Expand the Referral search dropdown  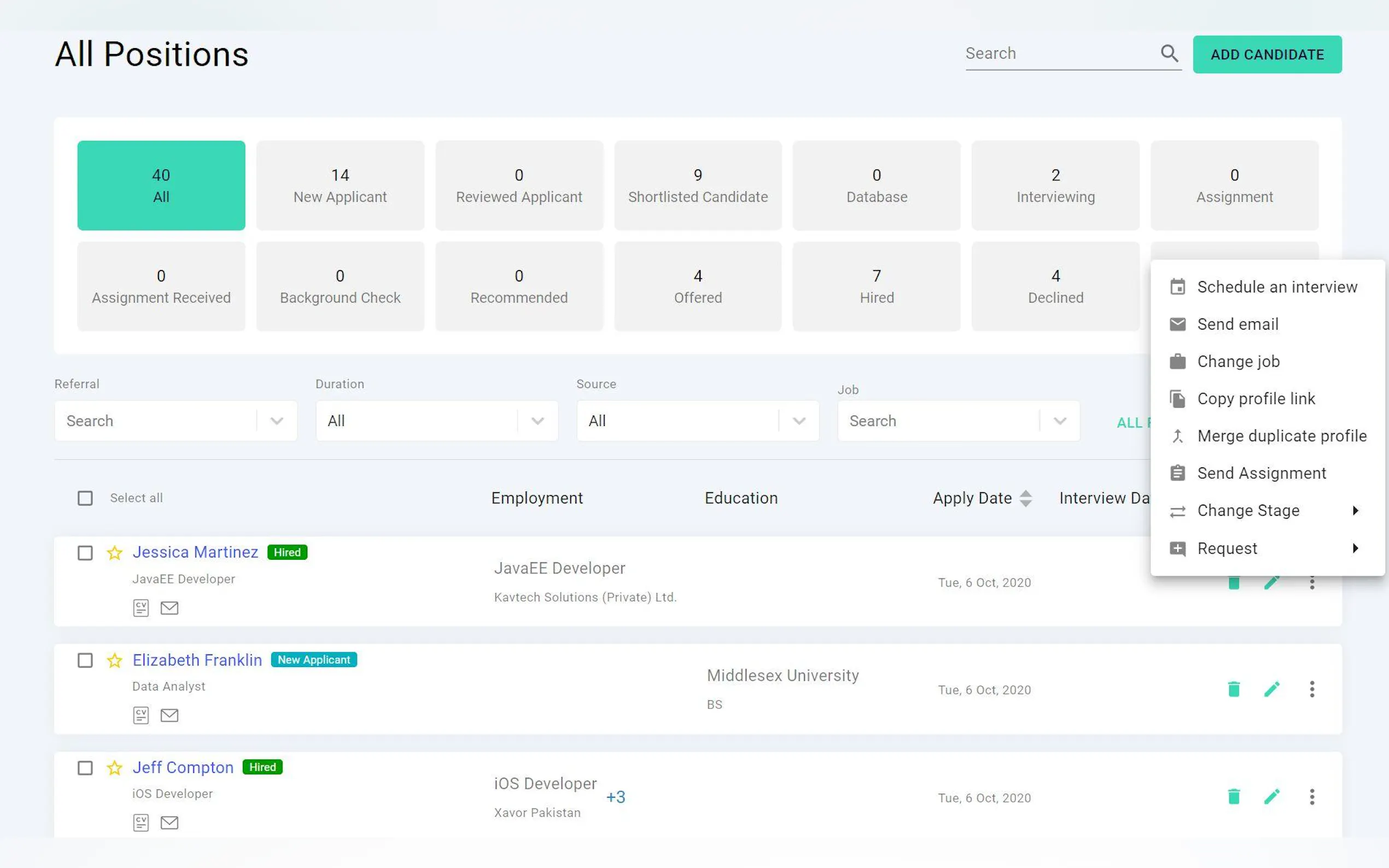pos(277,421)
